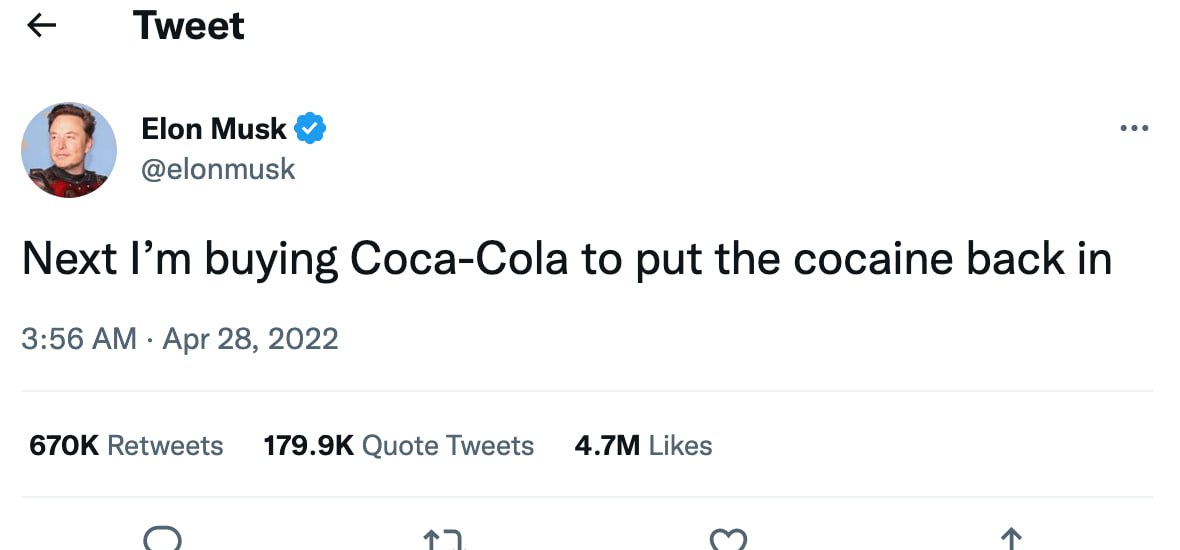
Task: Share the tweet using the upload arrow icon
Action: 1011,540
